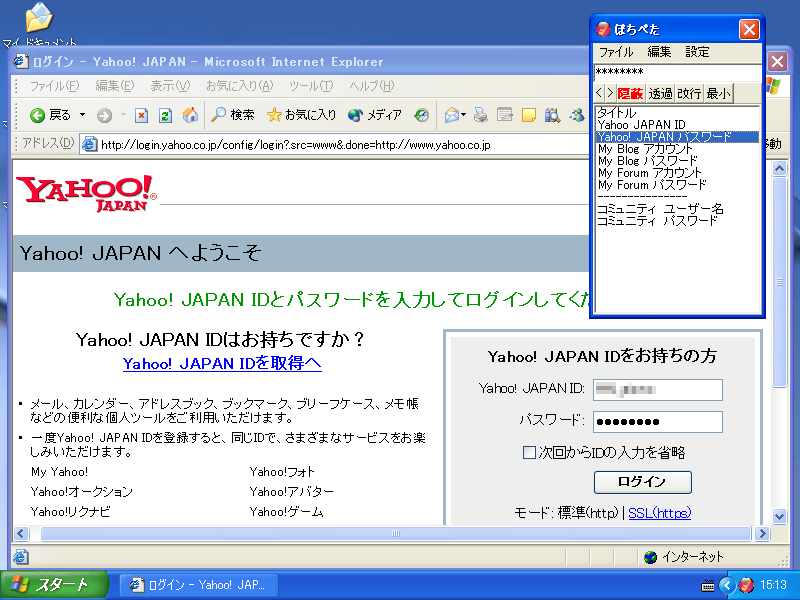Select Yahoo! JAPAN パスワード row
800x600 pixels.
click(677, 137)
